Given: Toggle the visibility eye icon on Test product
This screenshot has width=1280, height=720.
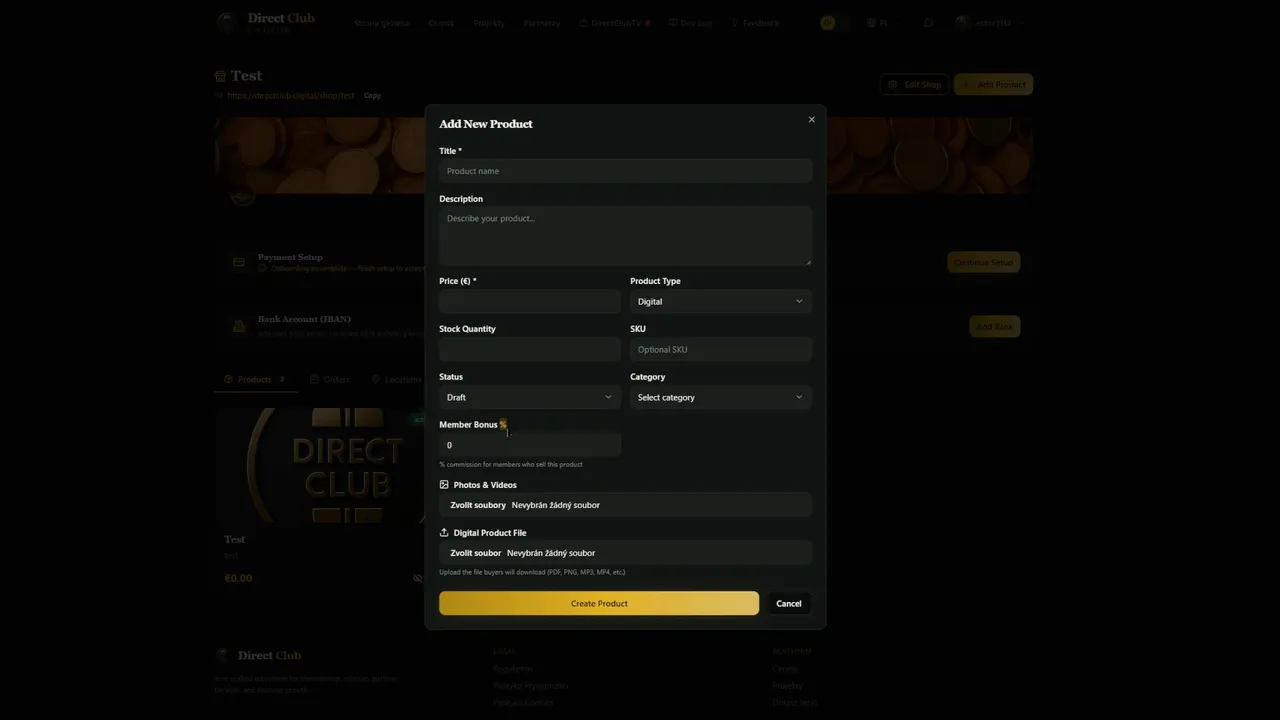Looking at the screenshot, I should point(418,578).
